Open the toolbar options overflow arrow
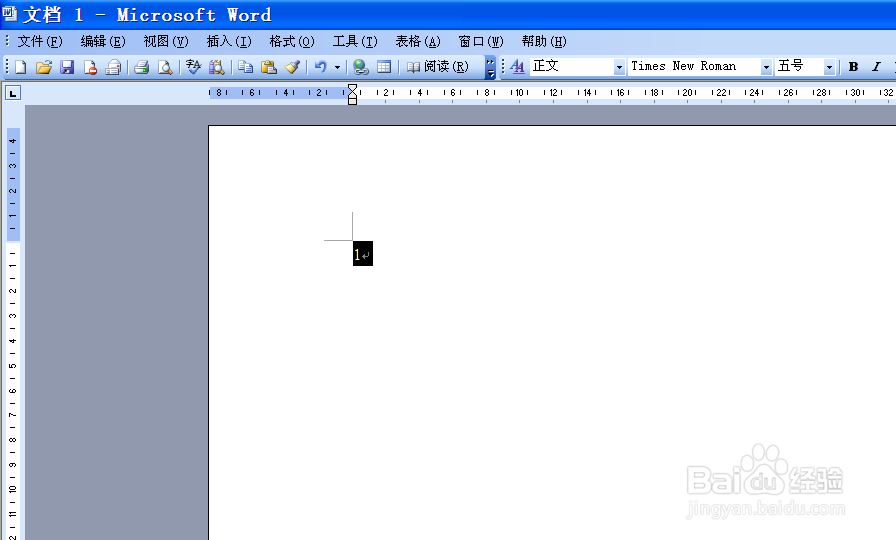Image resolution: width=896 pixels, height=540 pixels. (490, 67)
